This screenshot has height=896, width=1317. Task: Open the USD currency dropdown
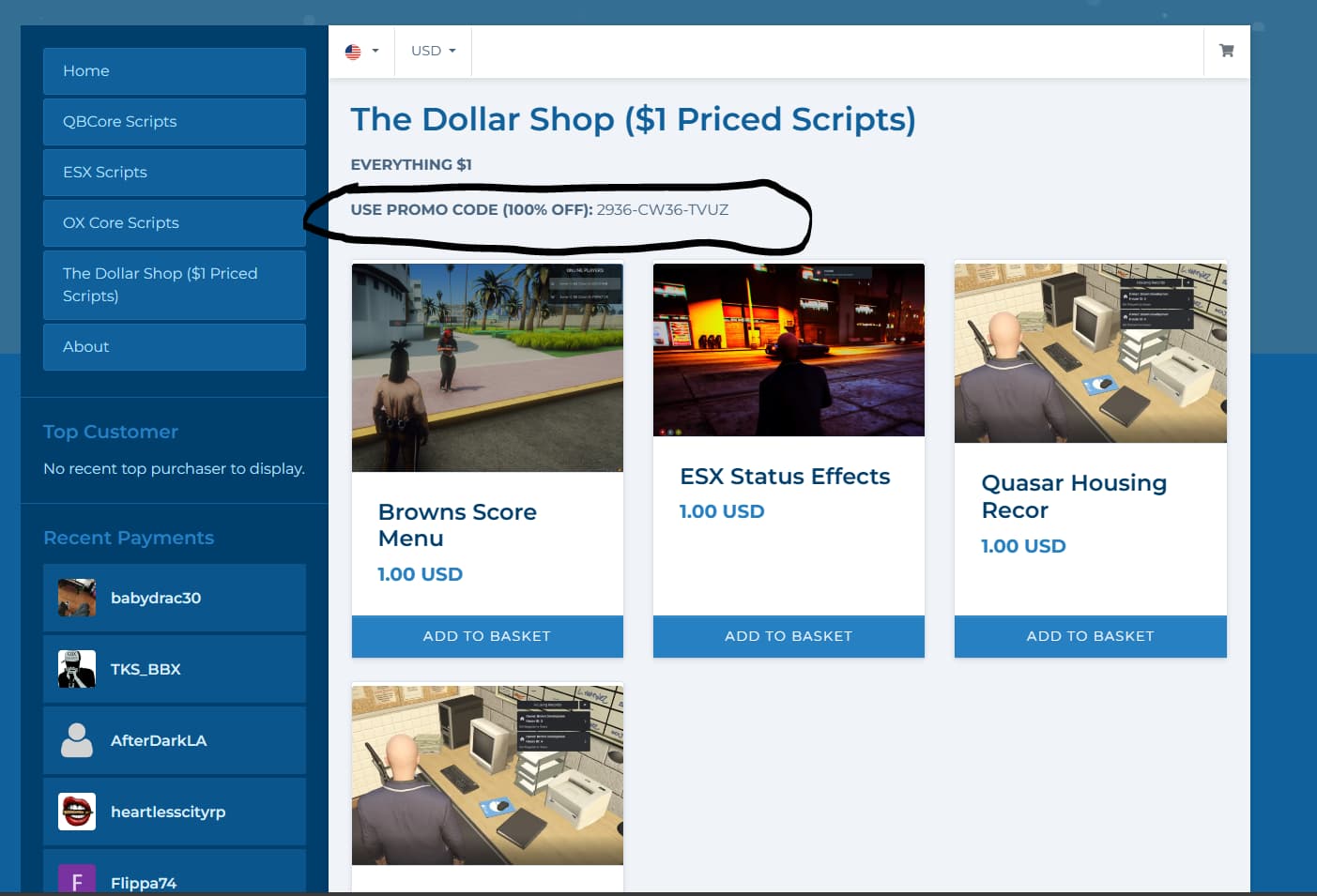pos(433,51)
